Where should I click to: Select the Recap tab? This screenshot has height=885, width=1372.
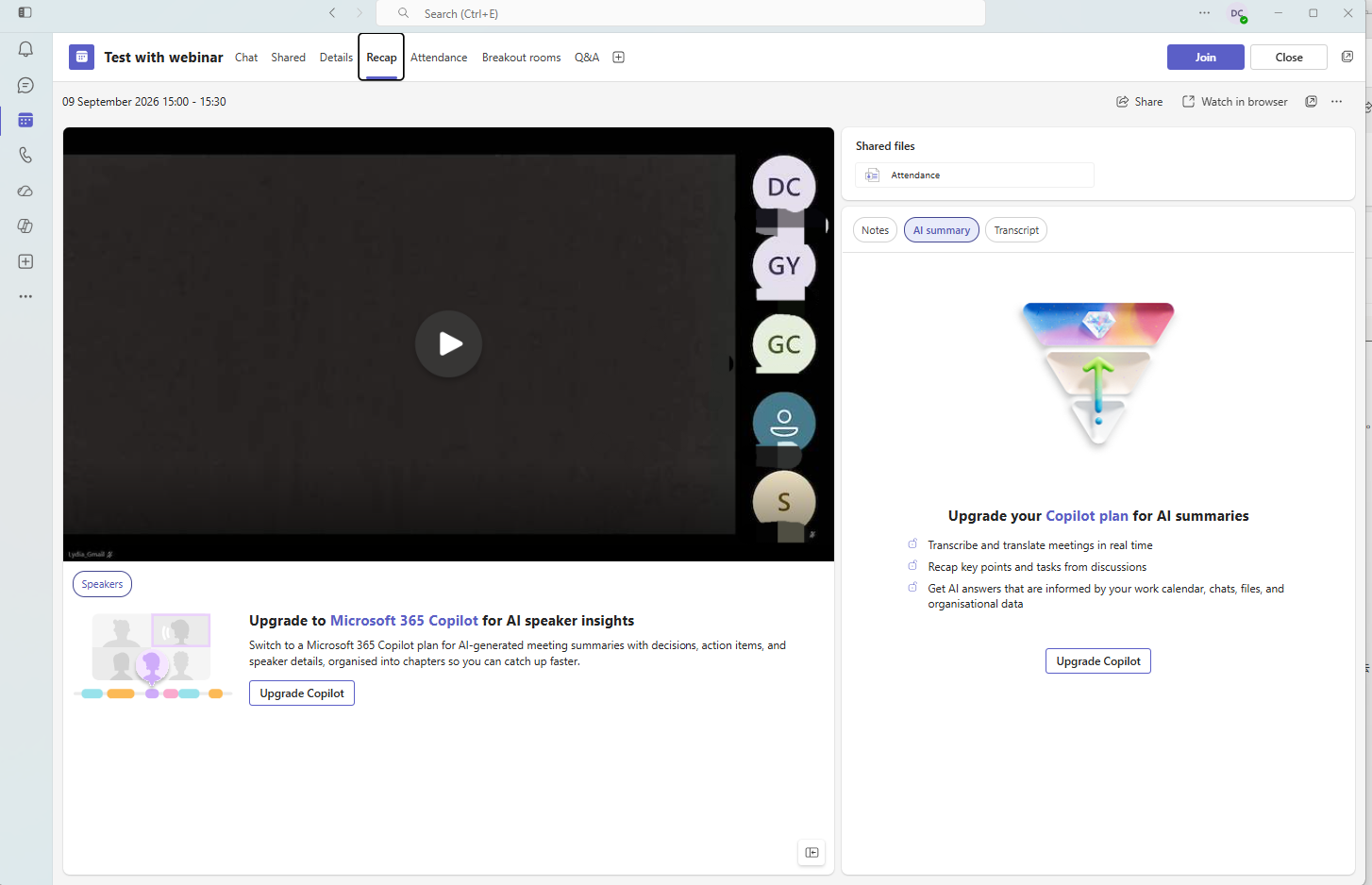(x=381, y=58)
